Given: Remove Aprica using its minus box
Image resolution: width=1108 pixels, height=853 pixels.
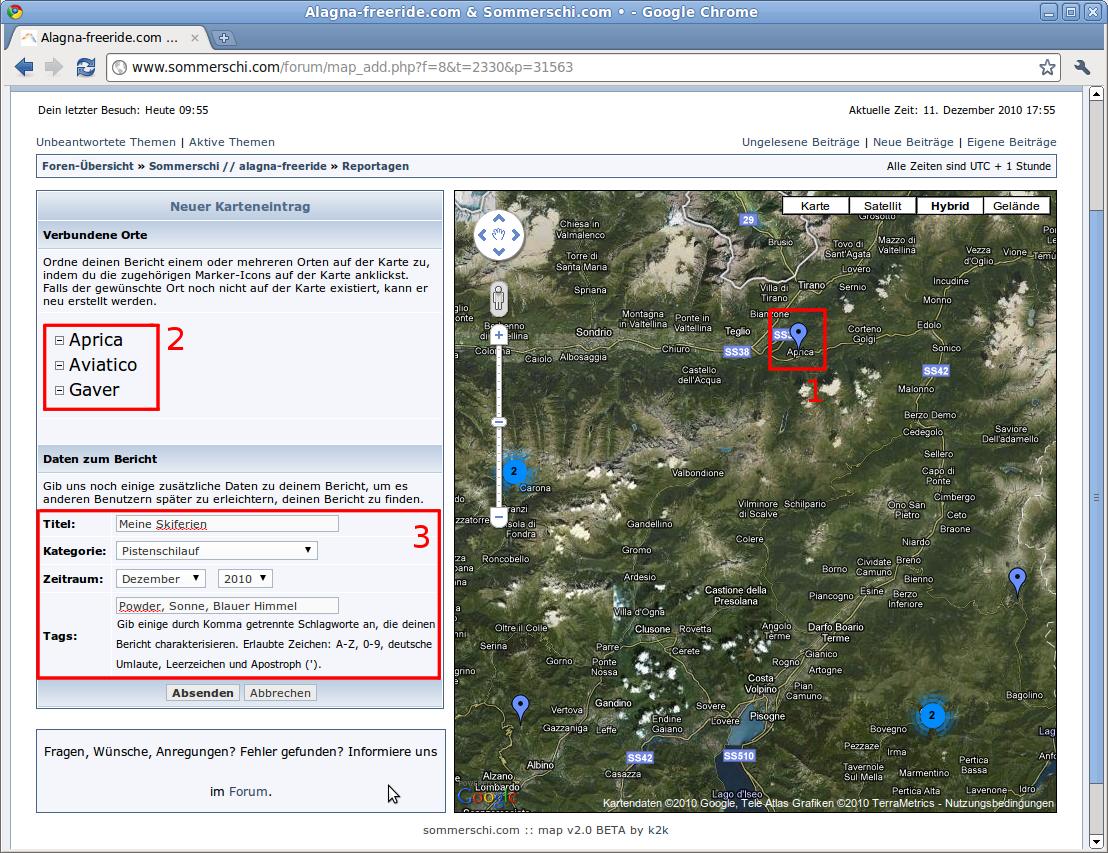Looking at the screenshot, I should (x=60, y=341).
